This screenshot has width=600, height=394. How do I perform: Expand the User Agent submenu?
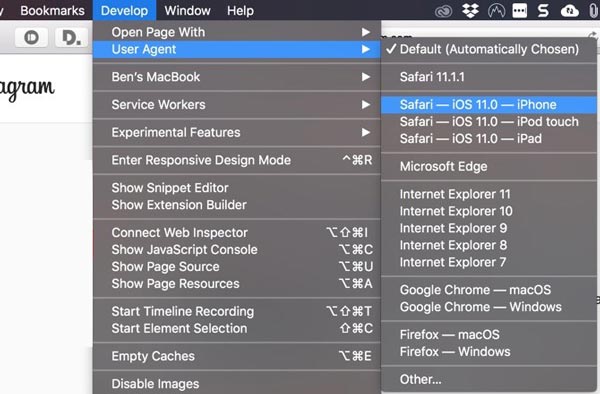[x=237, y=49]
